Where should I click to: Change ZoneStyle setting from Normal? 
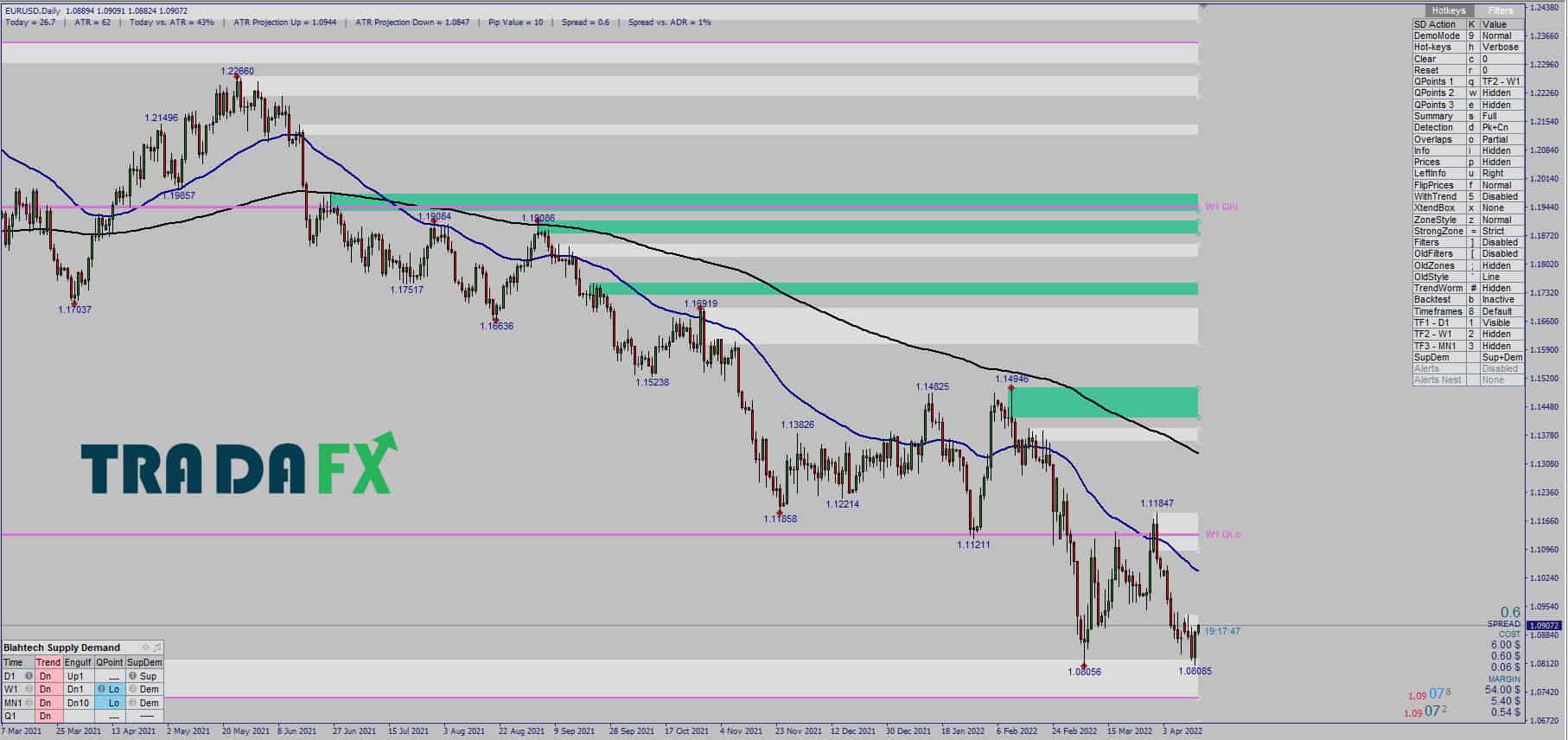(x=1501, y=220)
